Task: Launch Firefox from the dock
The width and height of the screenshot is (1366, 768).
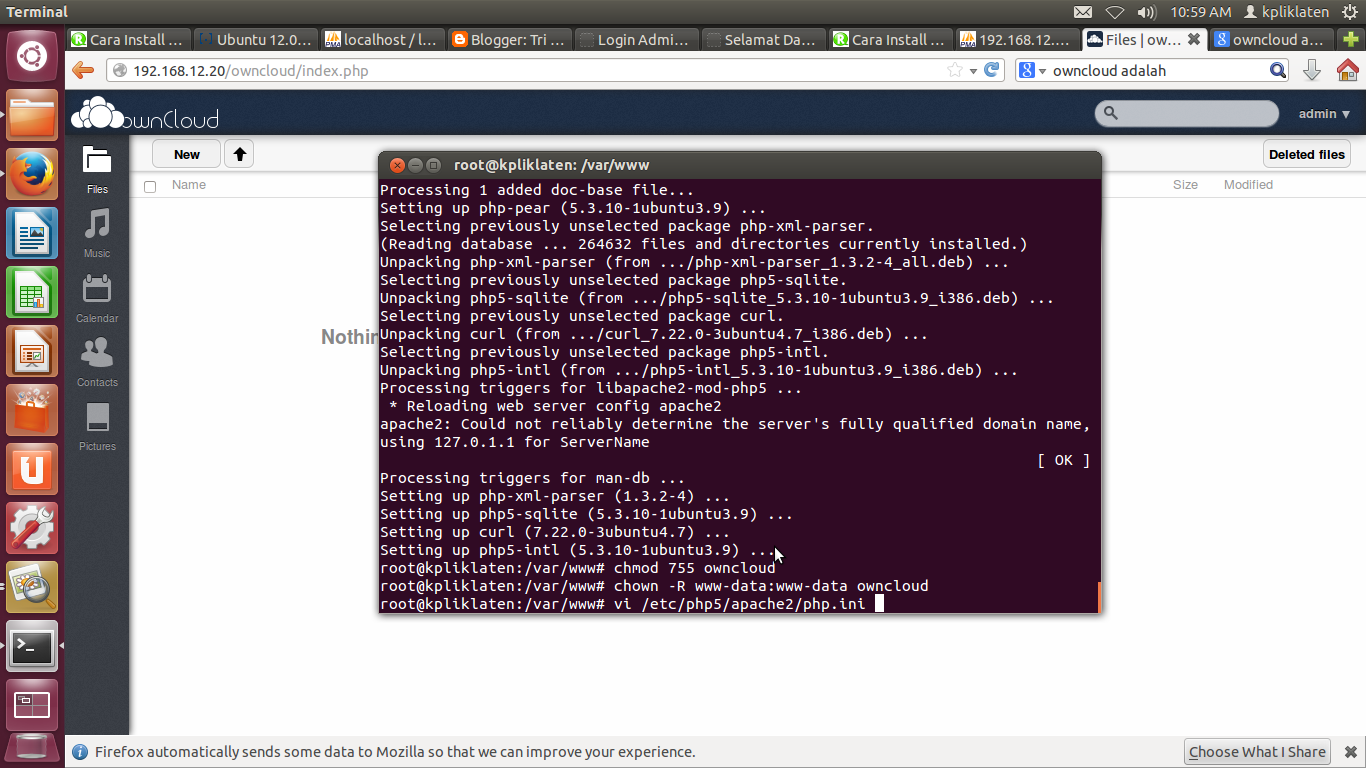Action: coord(32,176)
